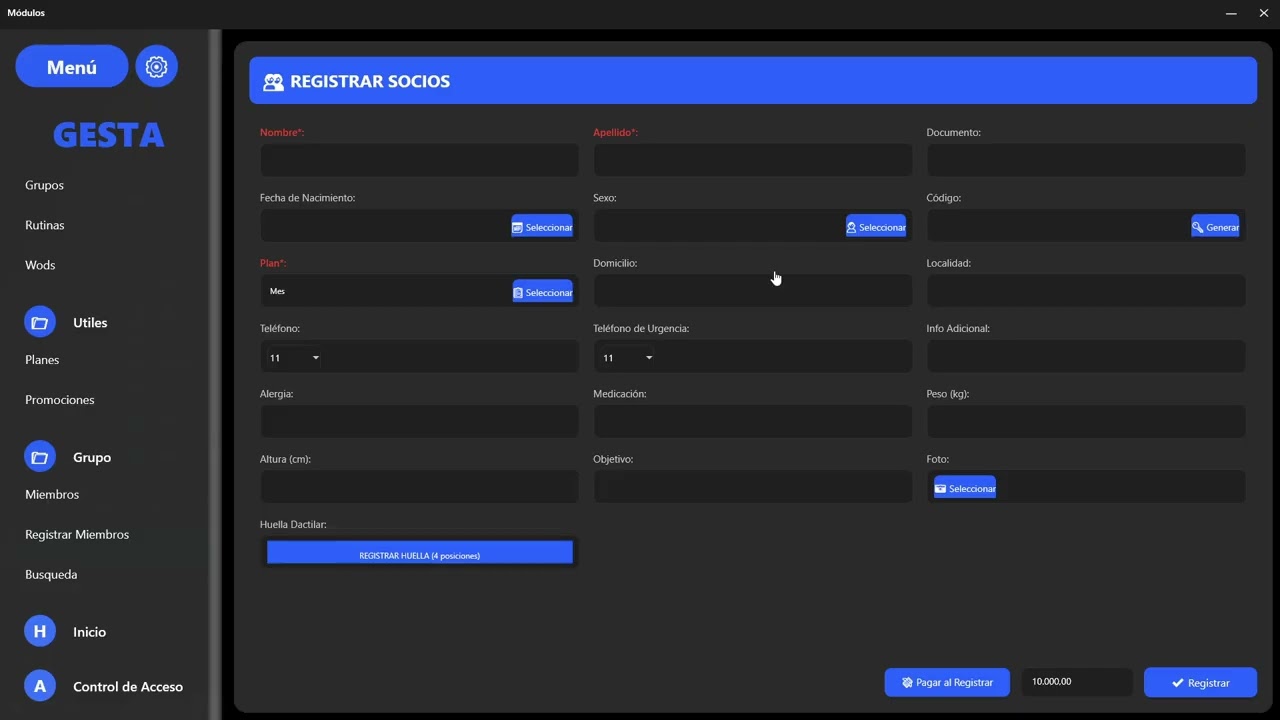Open Control de Acceso label
Image resolution: width=1280 pixels, height=720 pixels.
coord(128,687)
